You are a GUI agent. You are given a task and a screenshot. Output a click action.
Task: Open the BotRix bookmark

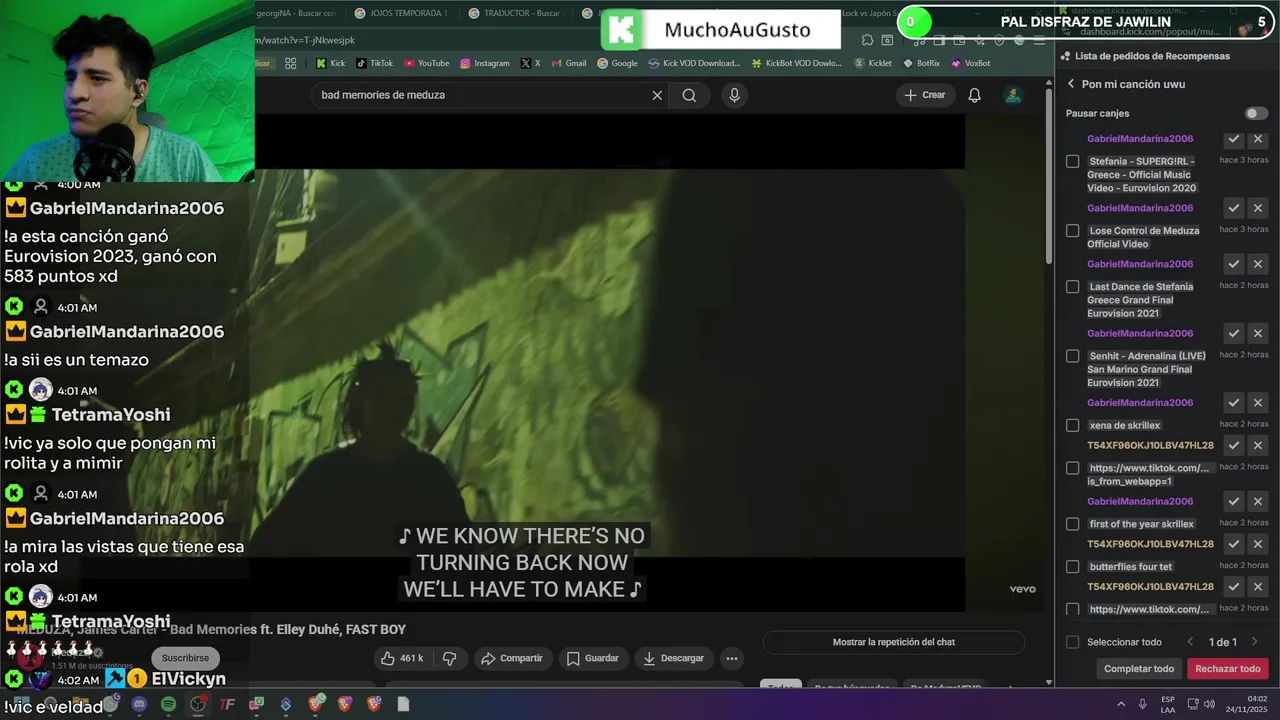pos(920,63)
